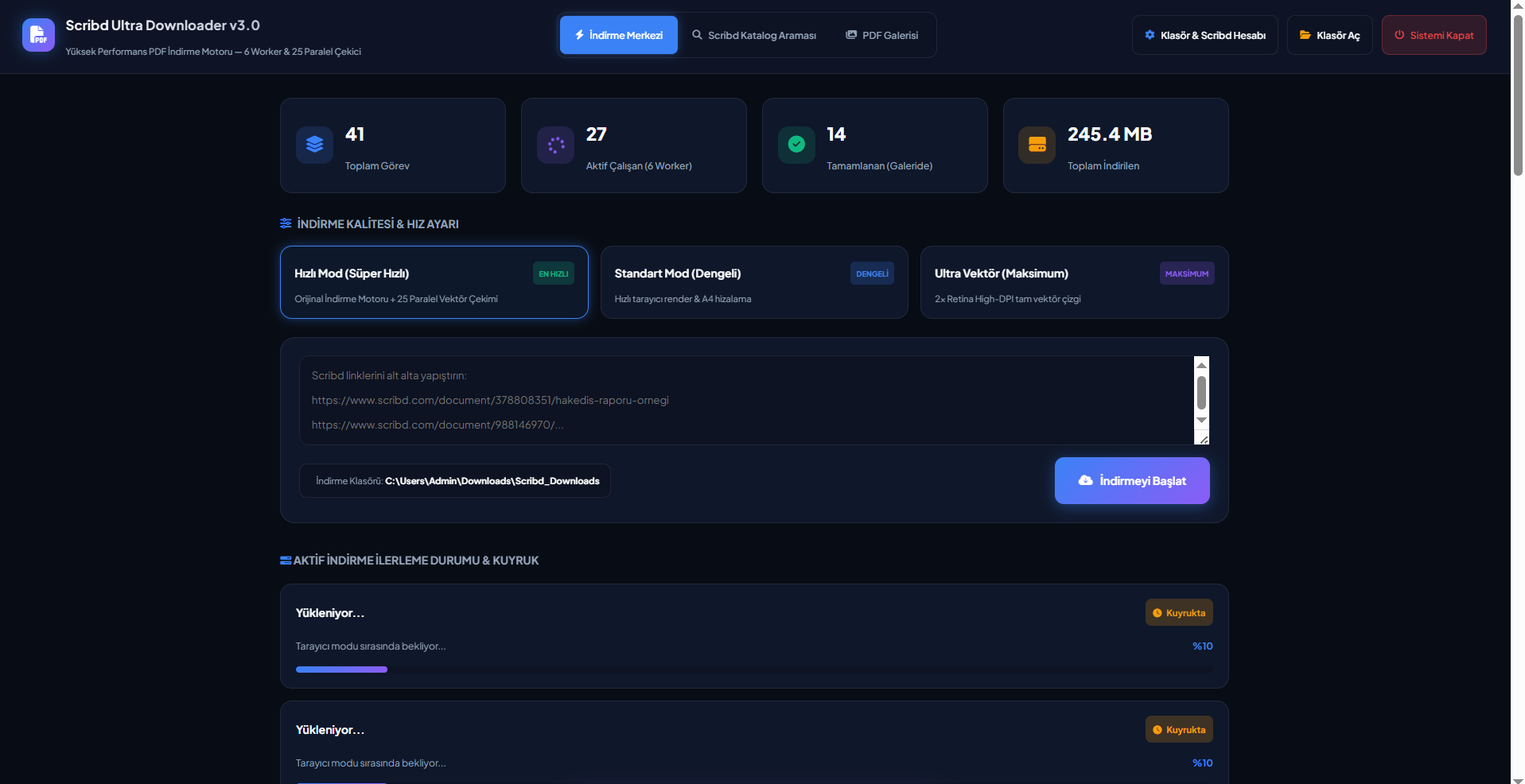1525x784 pixels.
Task: Click the "AKTİF İNDİRME İLERLEME DURUMU & KUYRUK" heading
Action: click(416, 561)
